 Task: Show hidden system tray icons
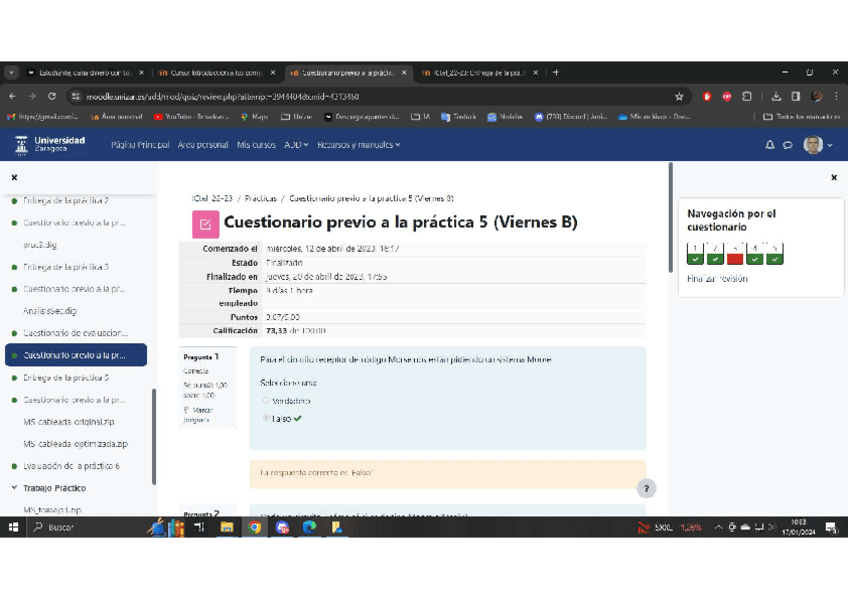coord(718,527)
